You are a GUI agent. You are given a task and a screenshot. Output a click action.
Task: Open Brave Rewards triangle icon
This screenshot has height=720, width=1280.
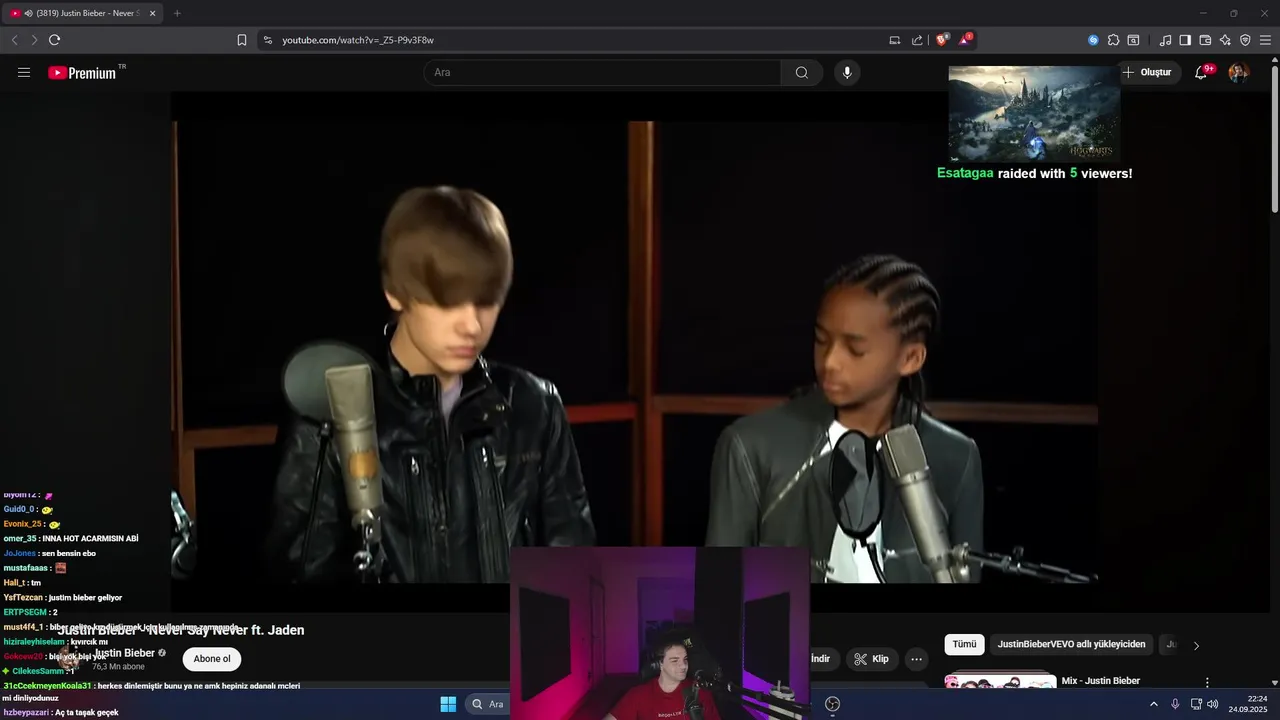(x=965, y=40)
